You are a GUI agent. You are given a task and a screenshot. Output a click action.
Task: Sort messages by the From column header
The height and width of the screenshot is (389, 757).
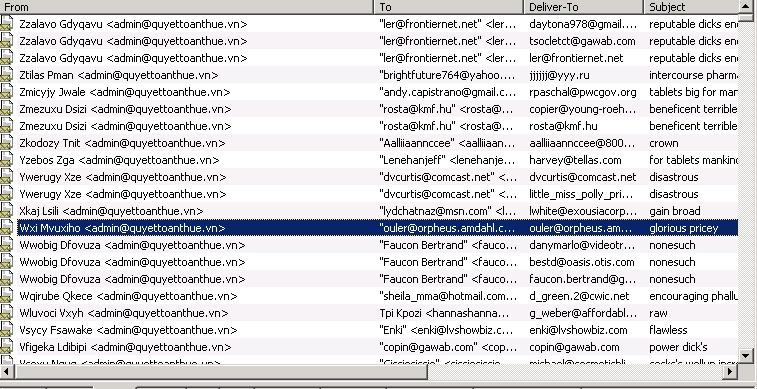point(187,7)
